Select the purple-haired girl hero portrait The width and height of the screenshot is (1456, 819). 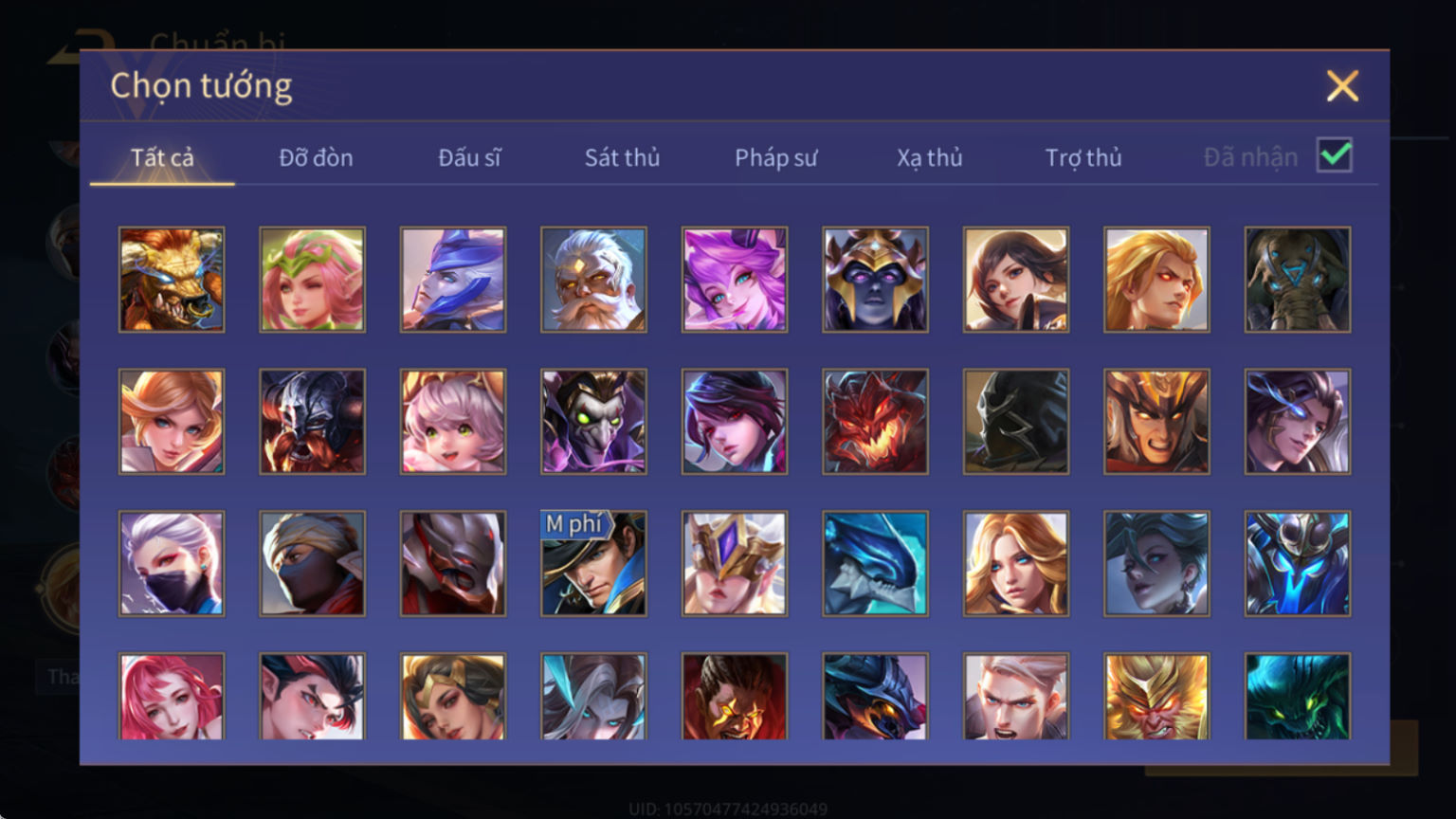point(735,280)
